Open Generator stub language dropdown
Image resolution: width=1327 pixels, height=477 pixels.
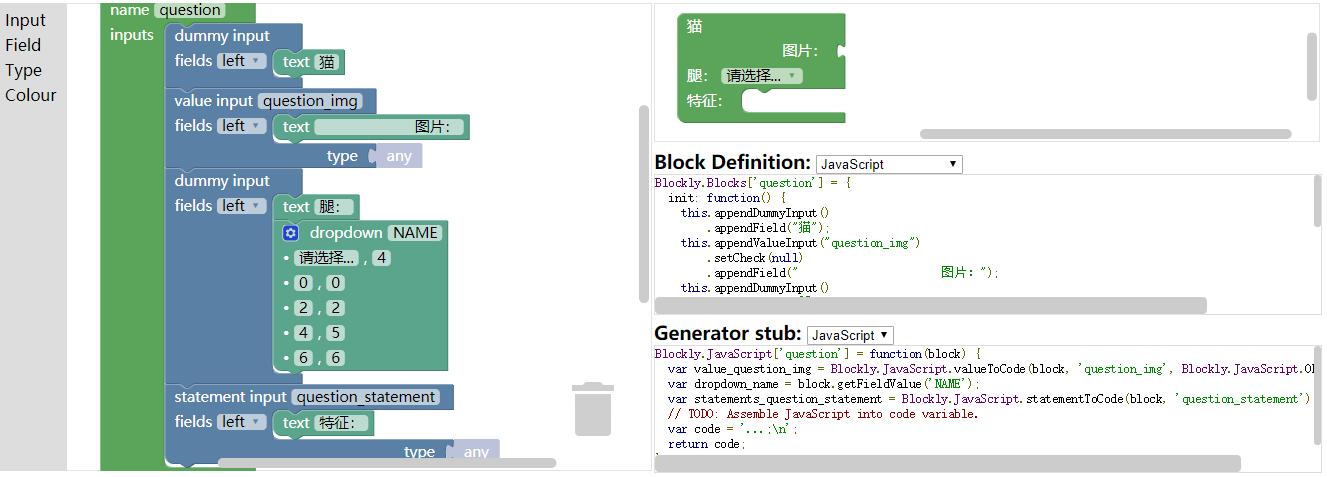click(850, 335)
